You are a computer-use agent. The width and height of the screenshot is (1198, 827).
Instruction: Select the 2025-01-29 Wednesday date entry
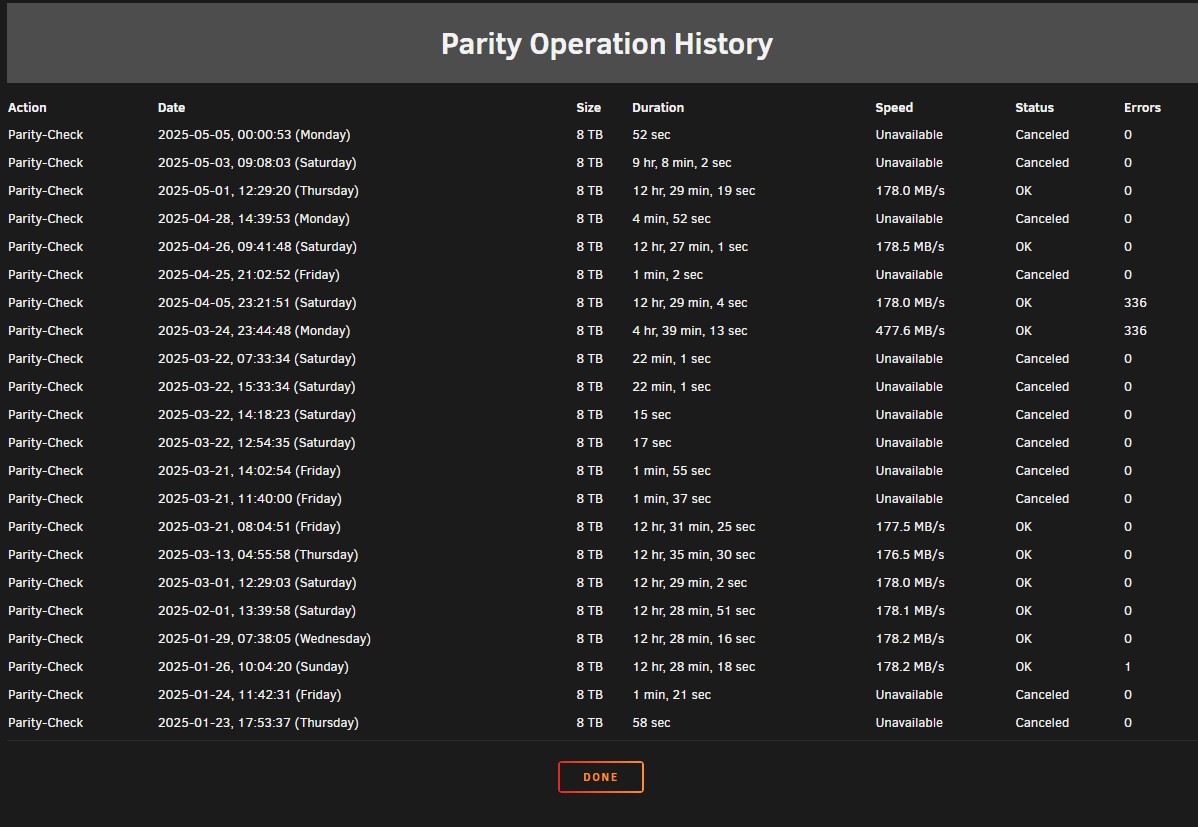pyautogui.click(x=264, y=639)
